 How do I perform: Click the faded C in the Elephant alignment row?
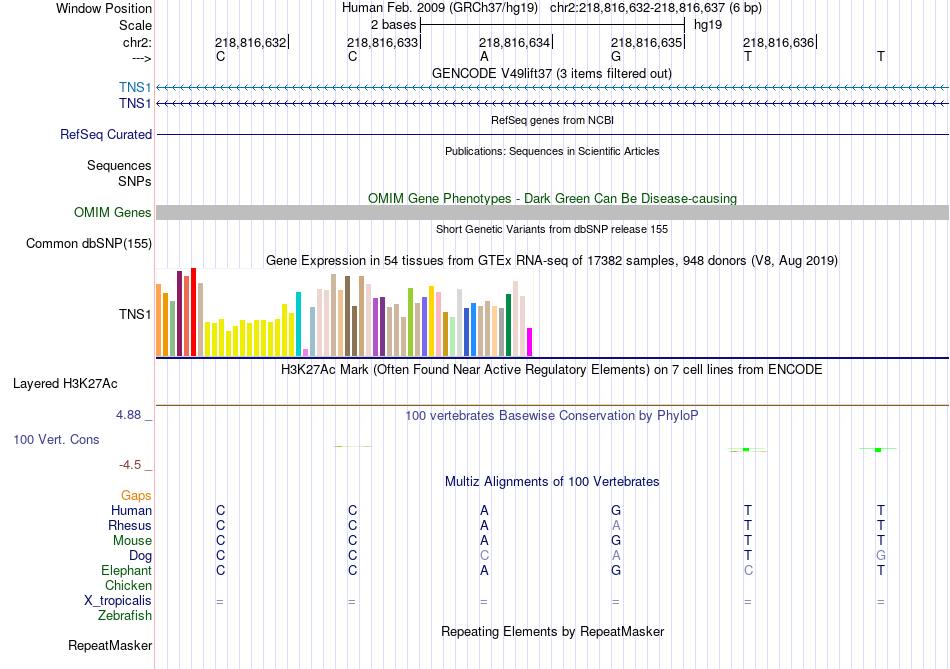(748, 570)
